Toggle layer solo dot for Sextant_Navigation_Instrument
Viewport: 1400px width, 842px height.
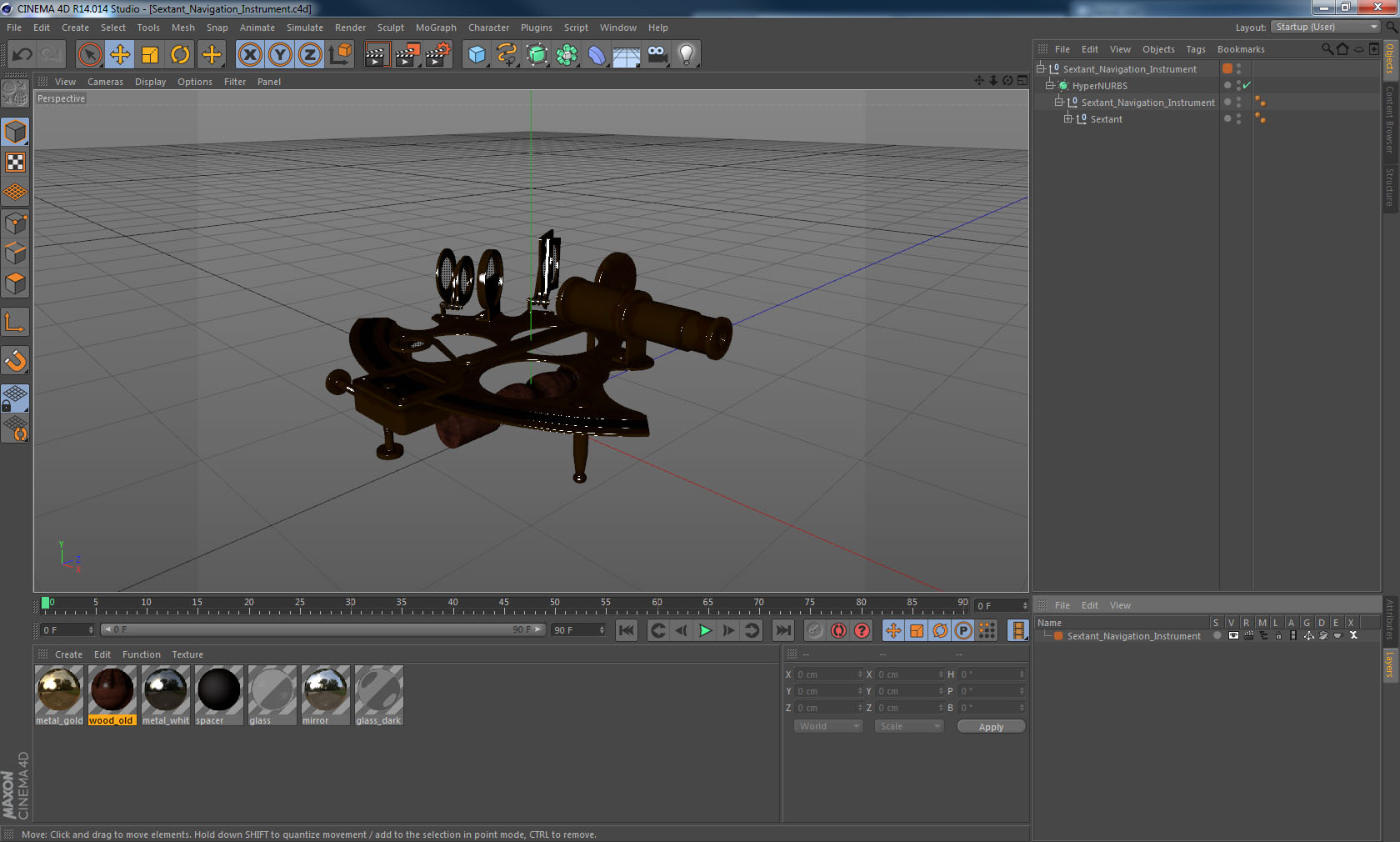pos(1217,635)
